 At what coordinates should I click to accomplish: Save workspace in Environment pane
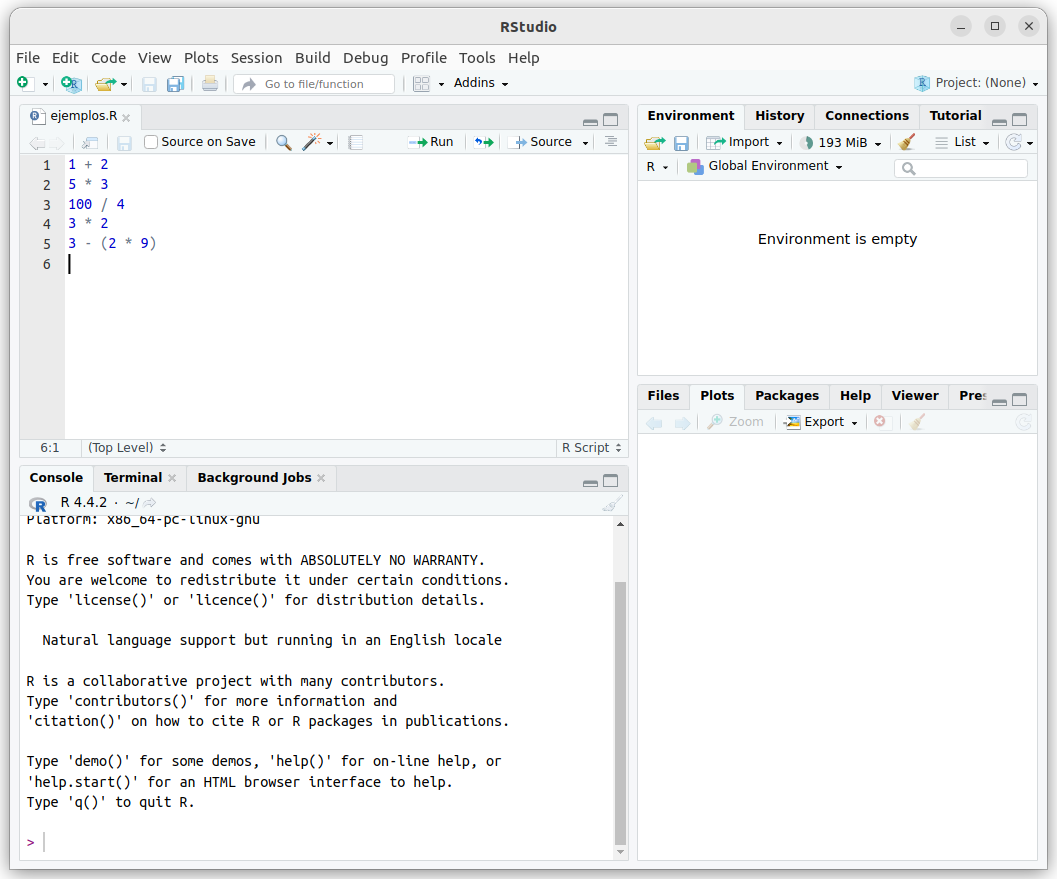681,143
